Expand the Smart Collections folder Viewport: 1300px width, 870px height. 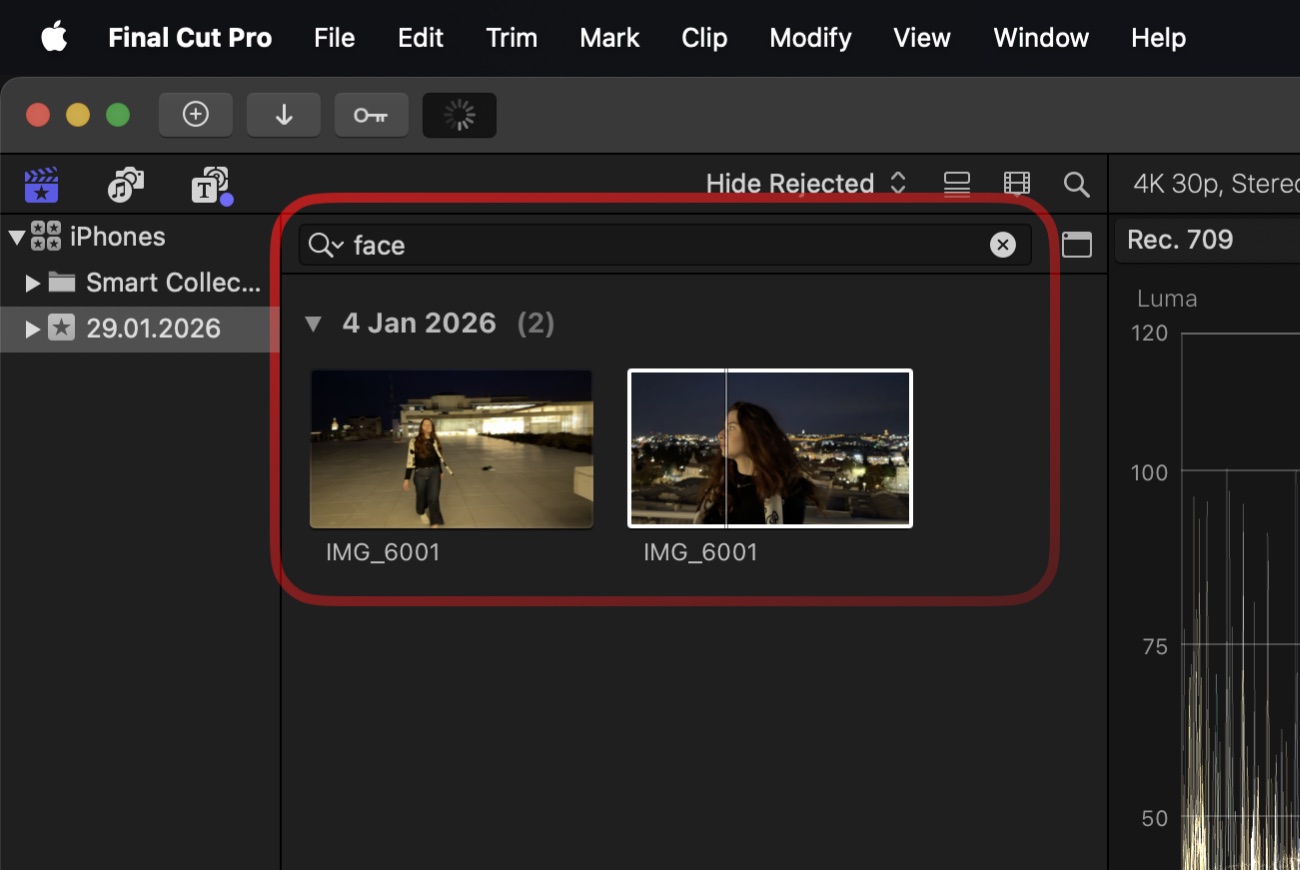point(33,283)
